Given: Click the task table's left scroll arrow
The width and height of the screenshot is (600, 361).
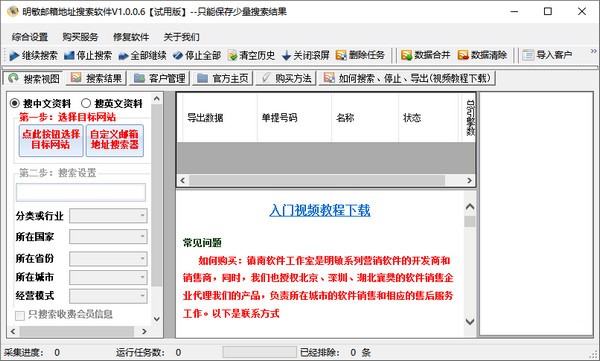Looking at the screenshot, I should 183,180.
